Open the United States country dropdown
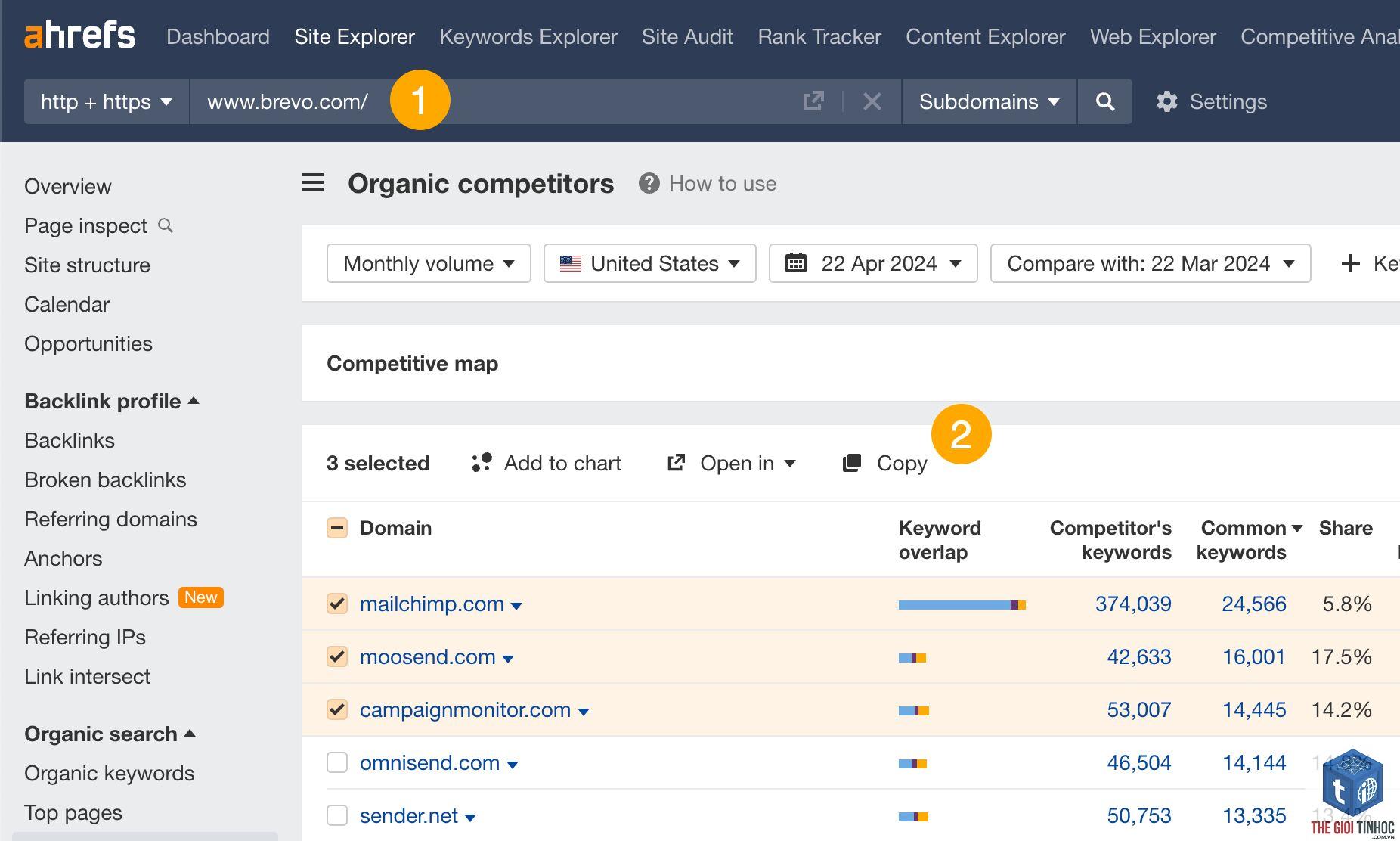The height and width of the screenshot is (841, 1400). click(650, 263)
